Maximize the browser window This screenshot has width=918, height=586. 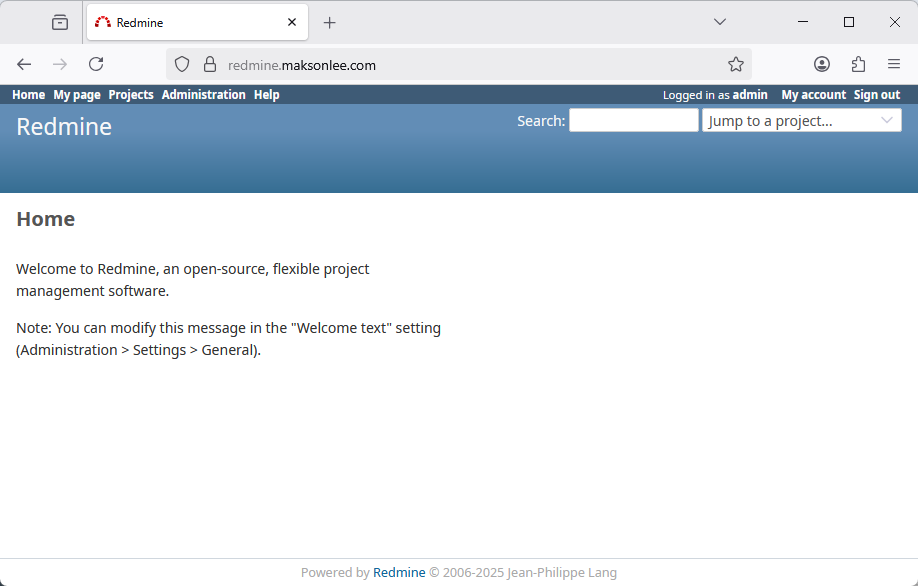point(849,22)
